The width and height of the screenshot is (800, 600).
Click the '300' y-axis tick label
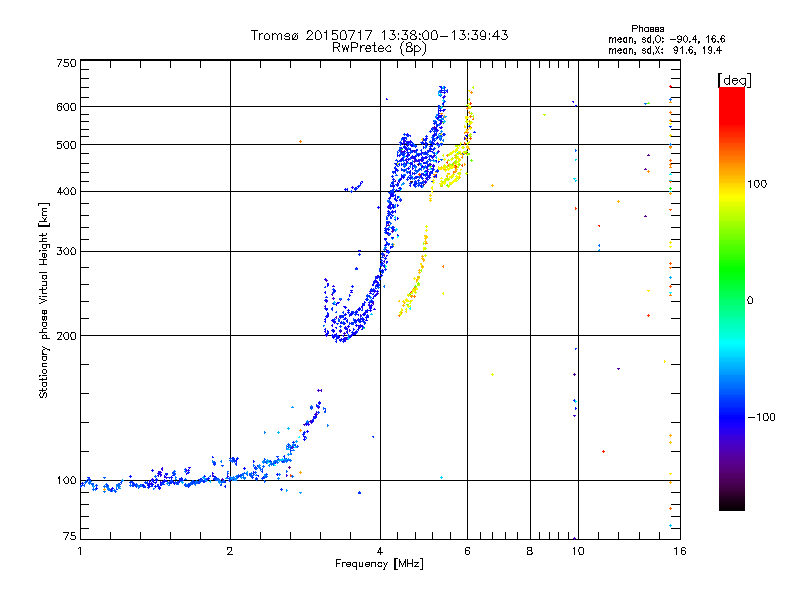pos(66,252)
